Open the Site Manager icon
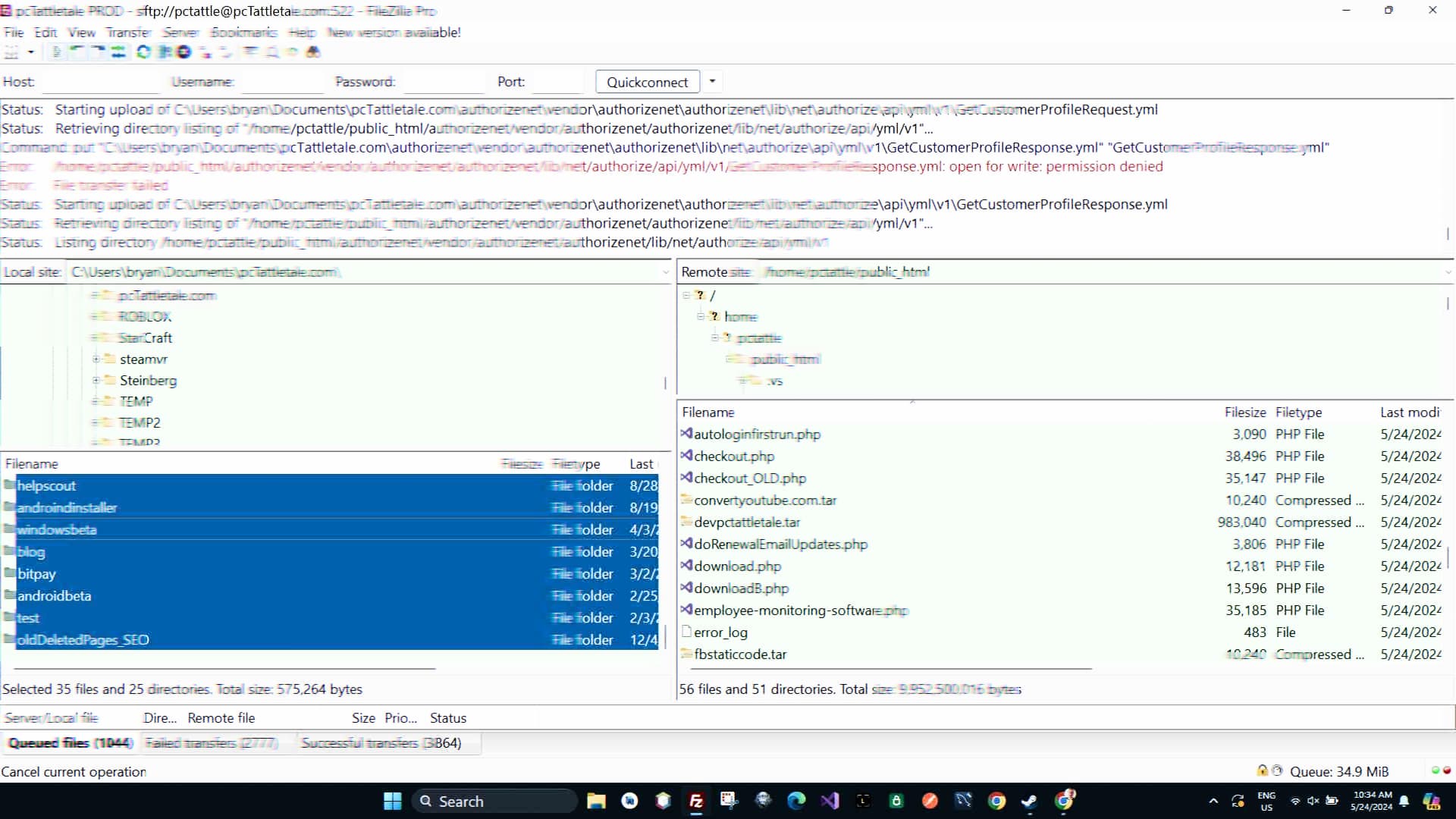 (x=11, y=52)
